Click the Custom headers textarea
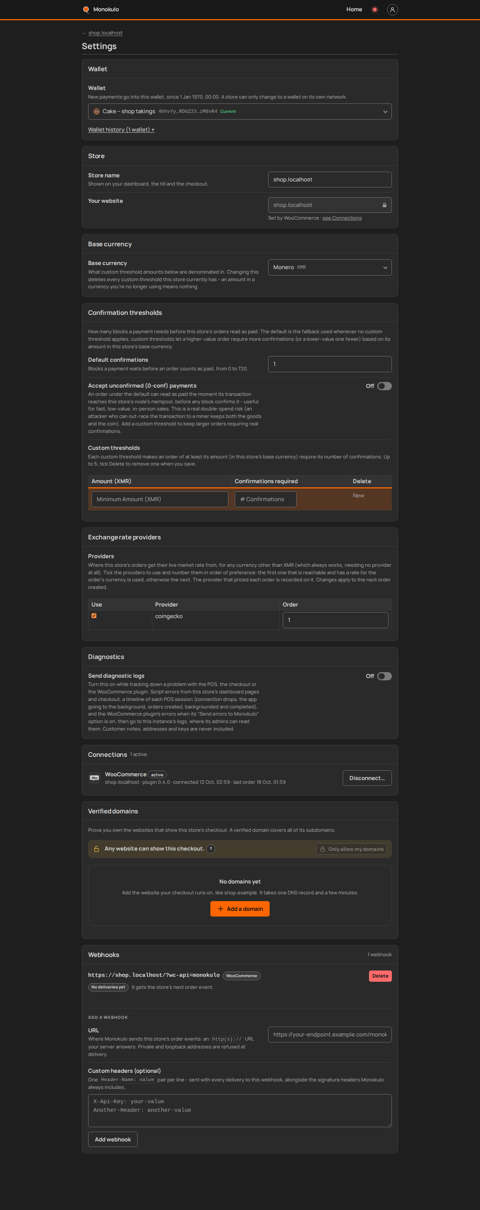The width and height of the screenshot is (480, 1210). (x=240, y=1110)
